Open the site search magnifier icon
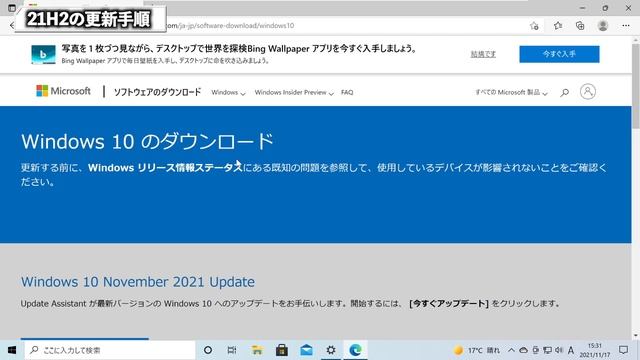Image resolution: width=640 pixels, height=360 pixels. [564, 93]
